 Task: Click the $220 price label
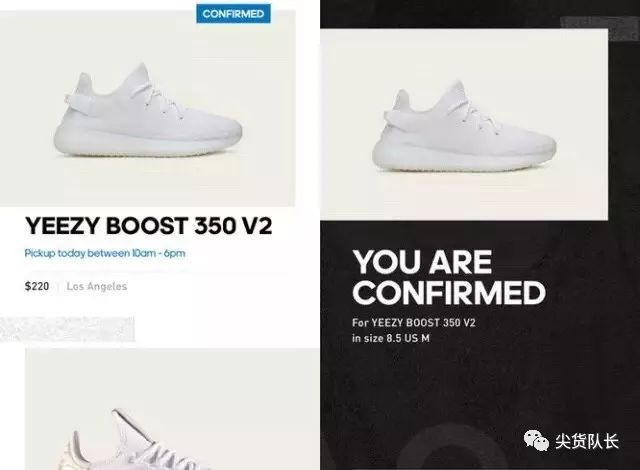coord(37,286)
